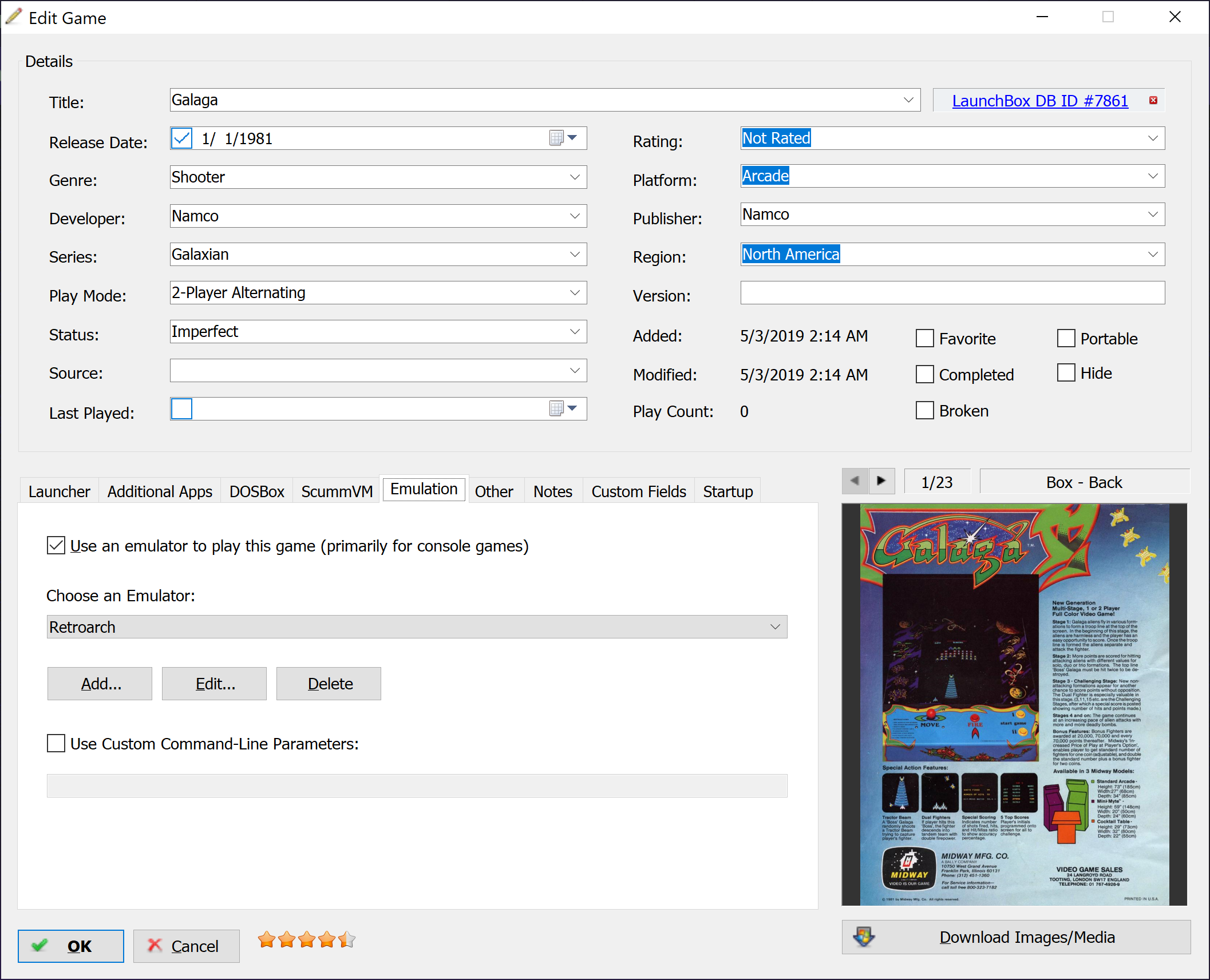Screen dimensions: 1210x980
Task: Uncheck the Release Date checkbox
Action: pos(181,138)
